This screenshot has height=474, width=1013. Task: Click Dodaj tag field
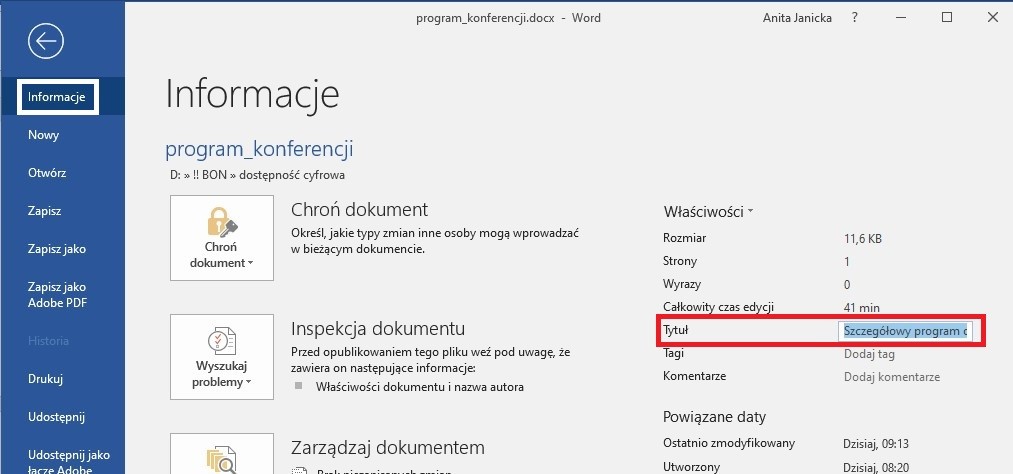pos(869,354)
